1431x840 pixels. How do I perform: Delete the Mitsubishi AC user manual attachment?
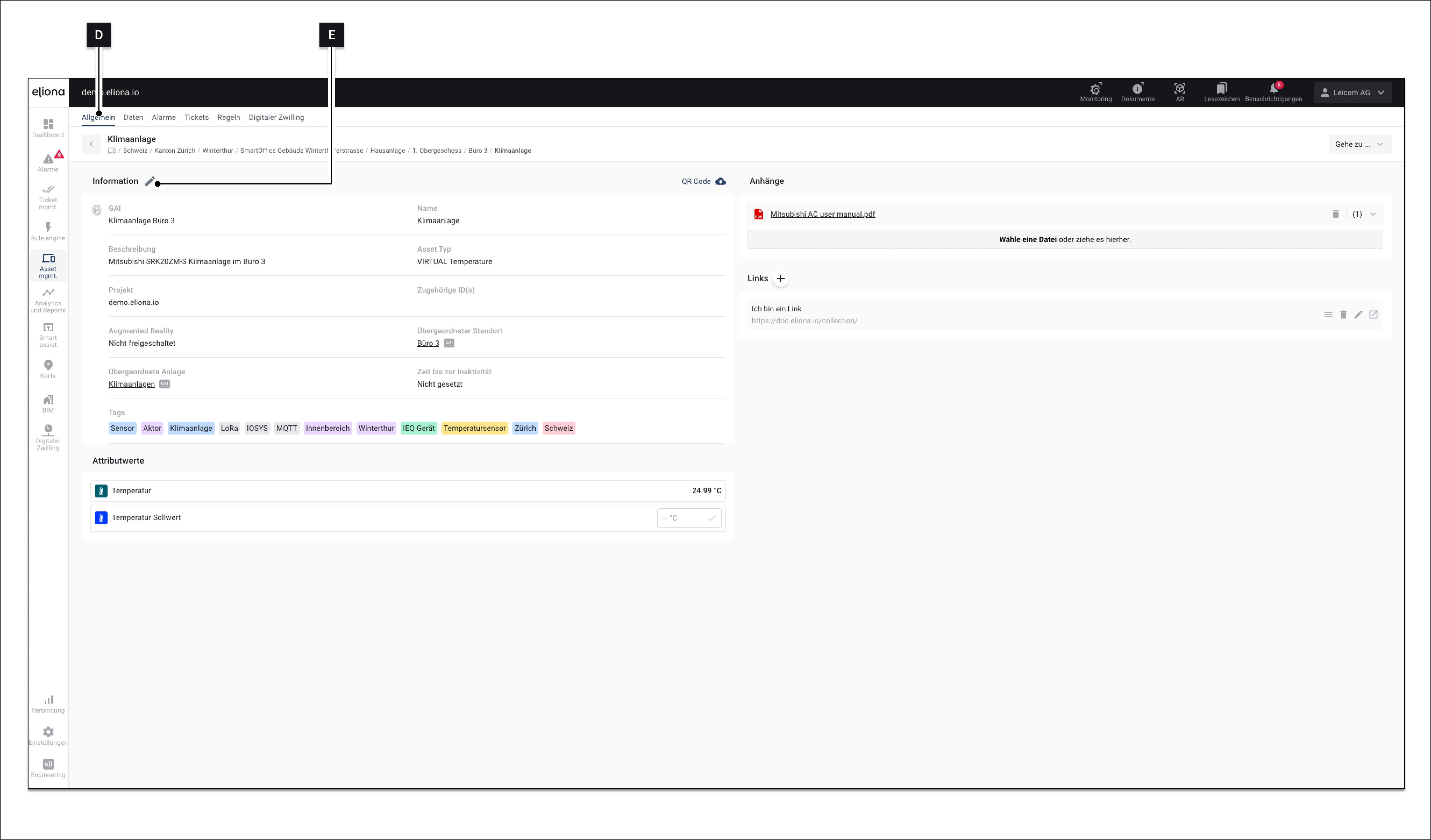(x=1336, y=214)
